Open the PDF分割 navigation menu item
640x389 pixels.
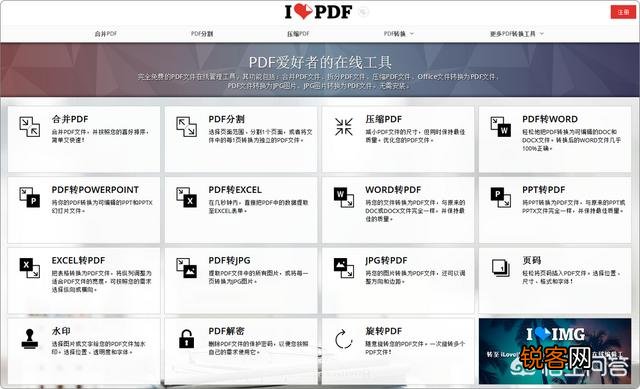(202, 34)
